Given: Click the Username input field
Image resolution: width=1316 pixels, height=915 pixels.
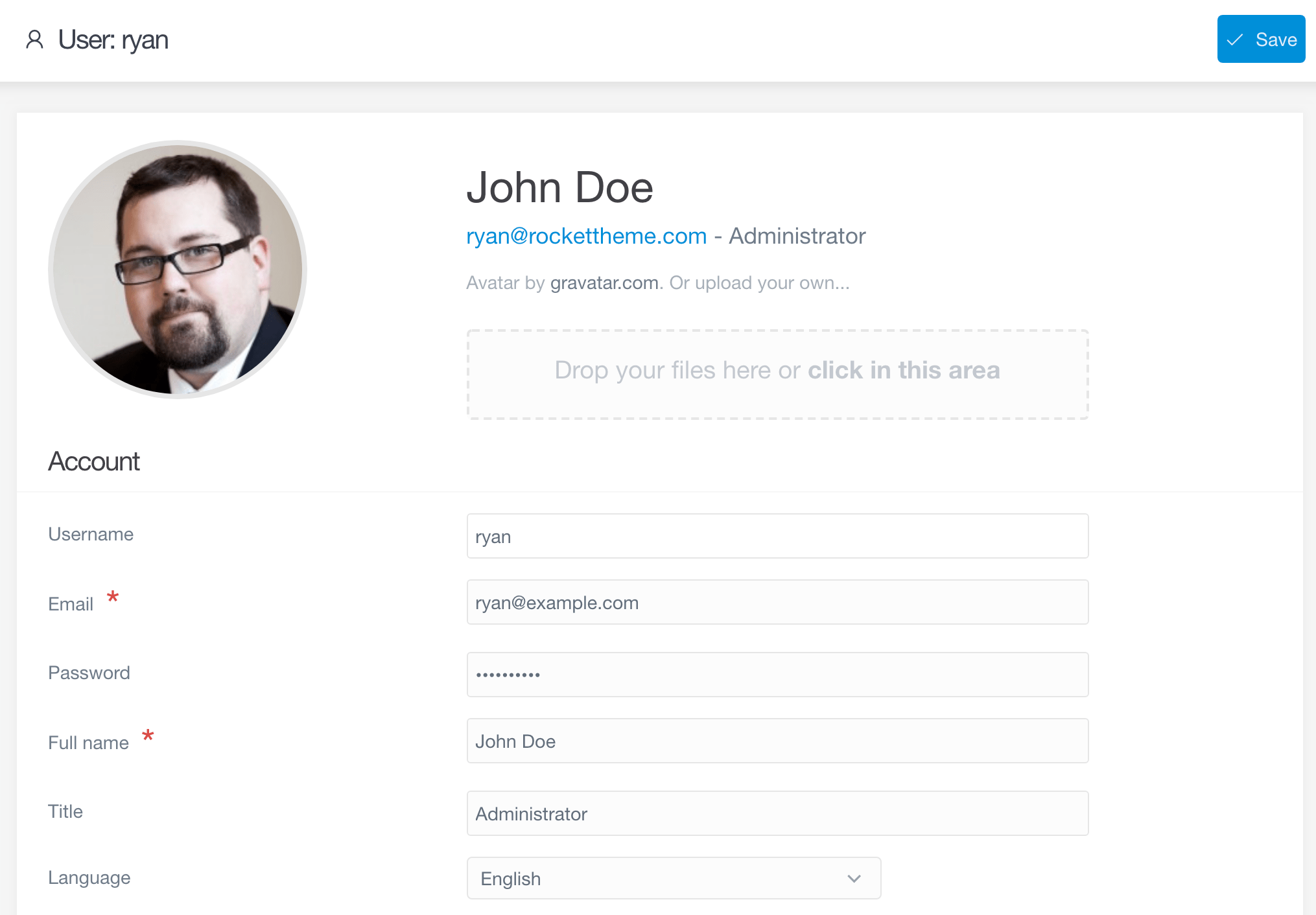Looking at the screenshot, I should (778, 536).
